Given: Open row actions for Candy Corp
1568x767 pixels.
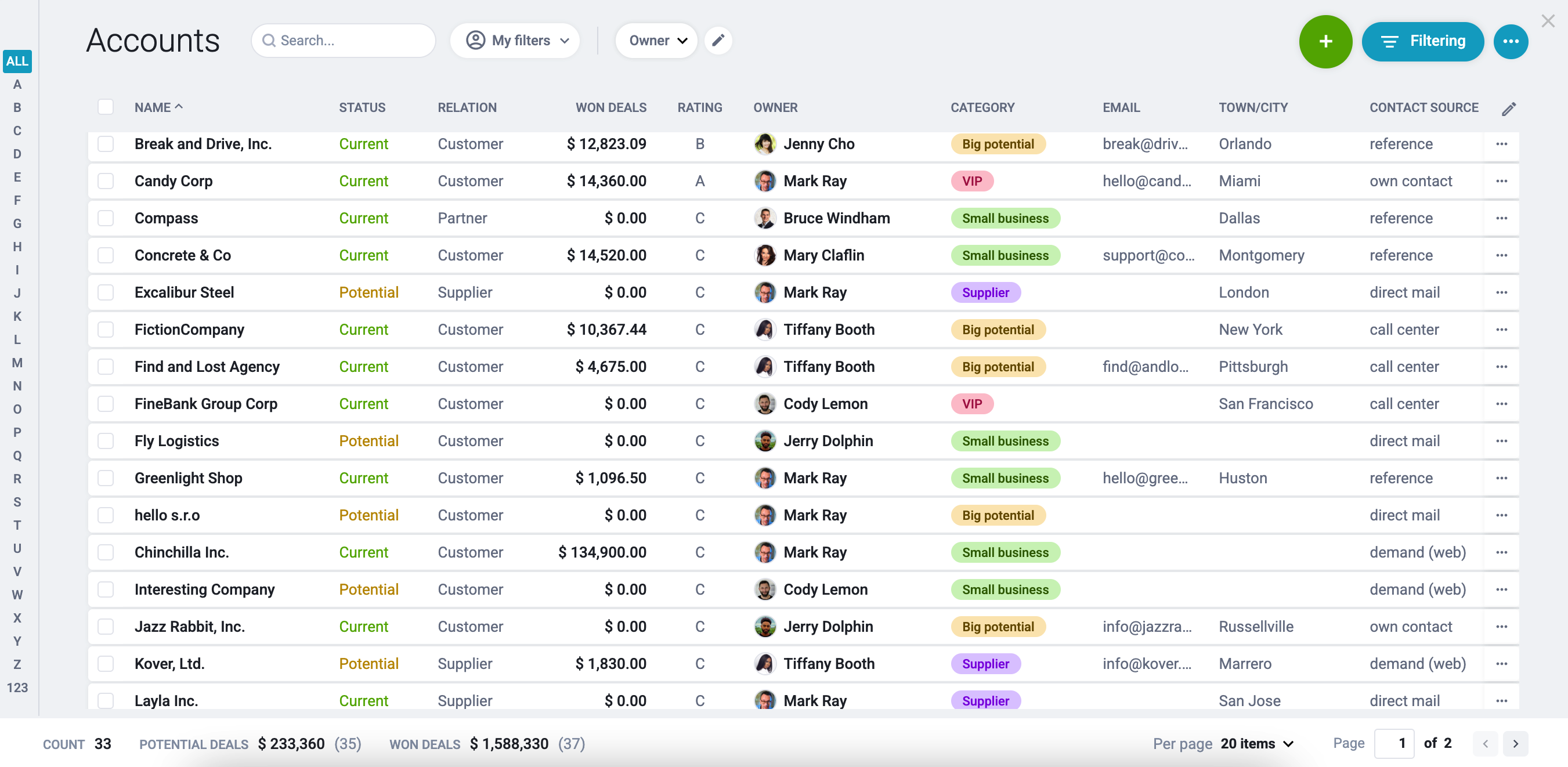Looking at the screenshot, I should pos(1501,181).
